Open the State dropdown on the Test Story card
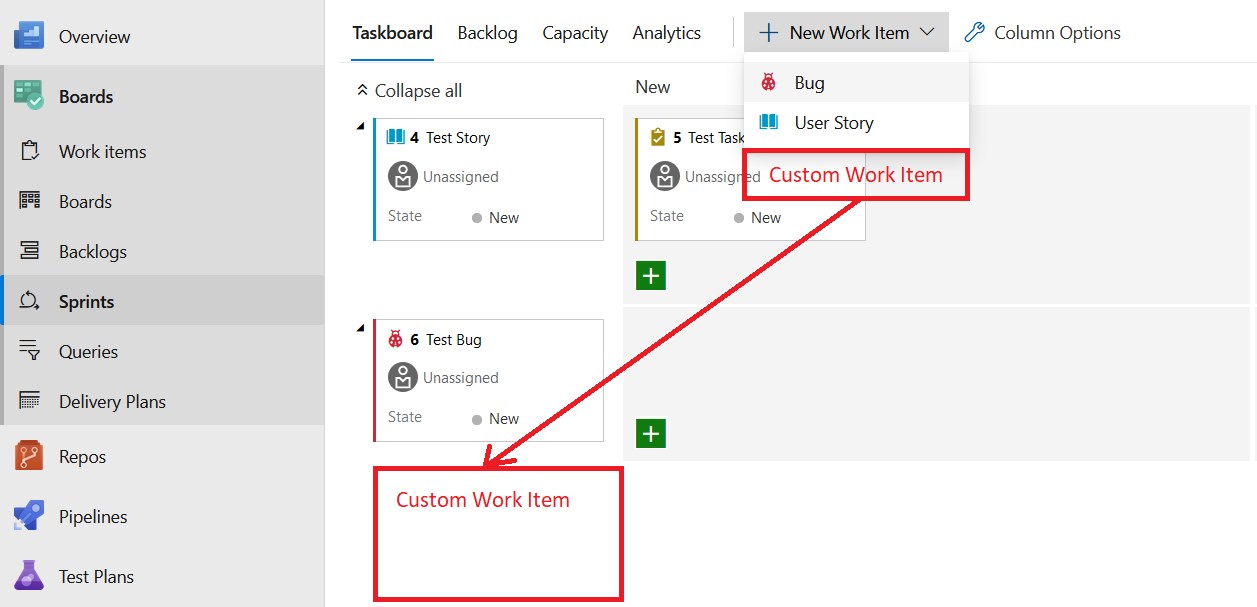The width and height of the screenshot is (1257, 607). pos(495,217)
